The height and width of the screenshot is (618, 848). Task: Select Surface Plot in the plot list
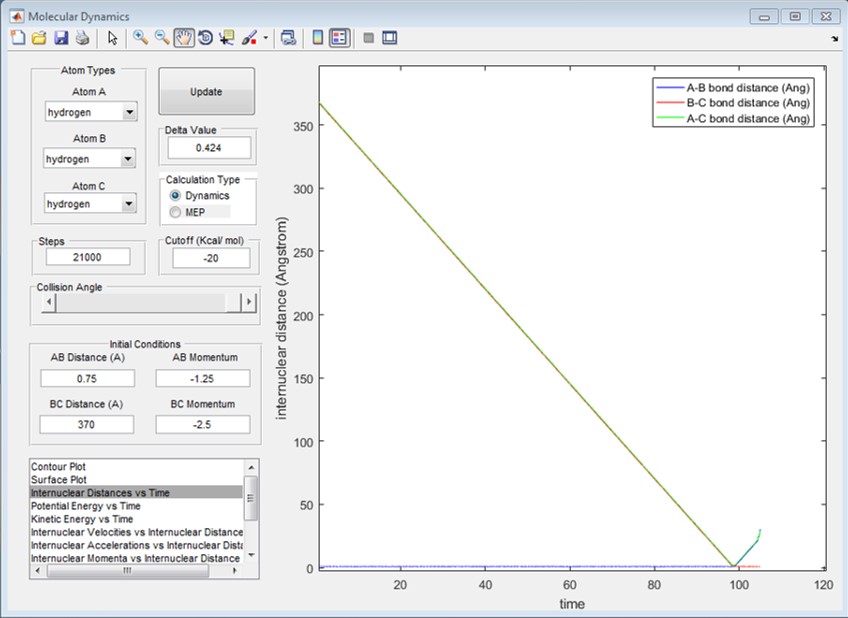coord(136,480)
